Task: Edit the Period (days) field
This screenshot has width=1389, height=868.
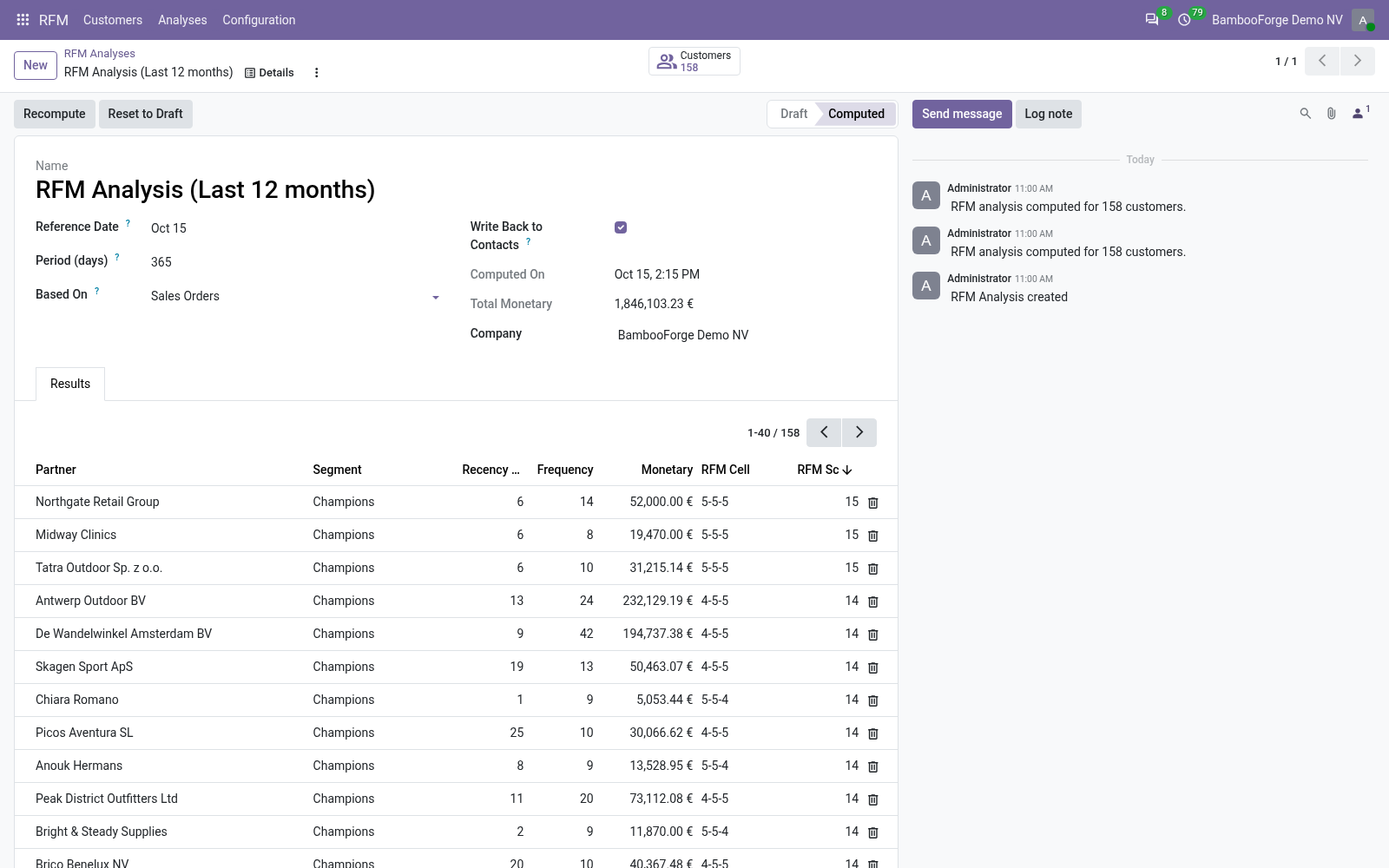Action: (x=295, y=262)
